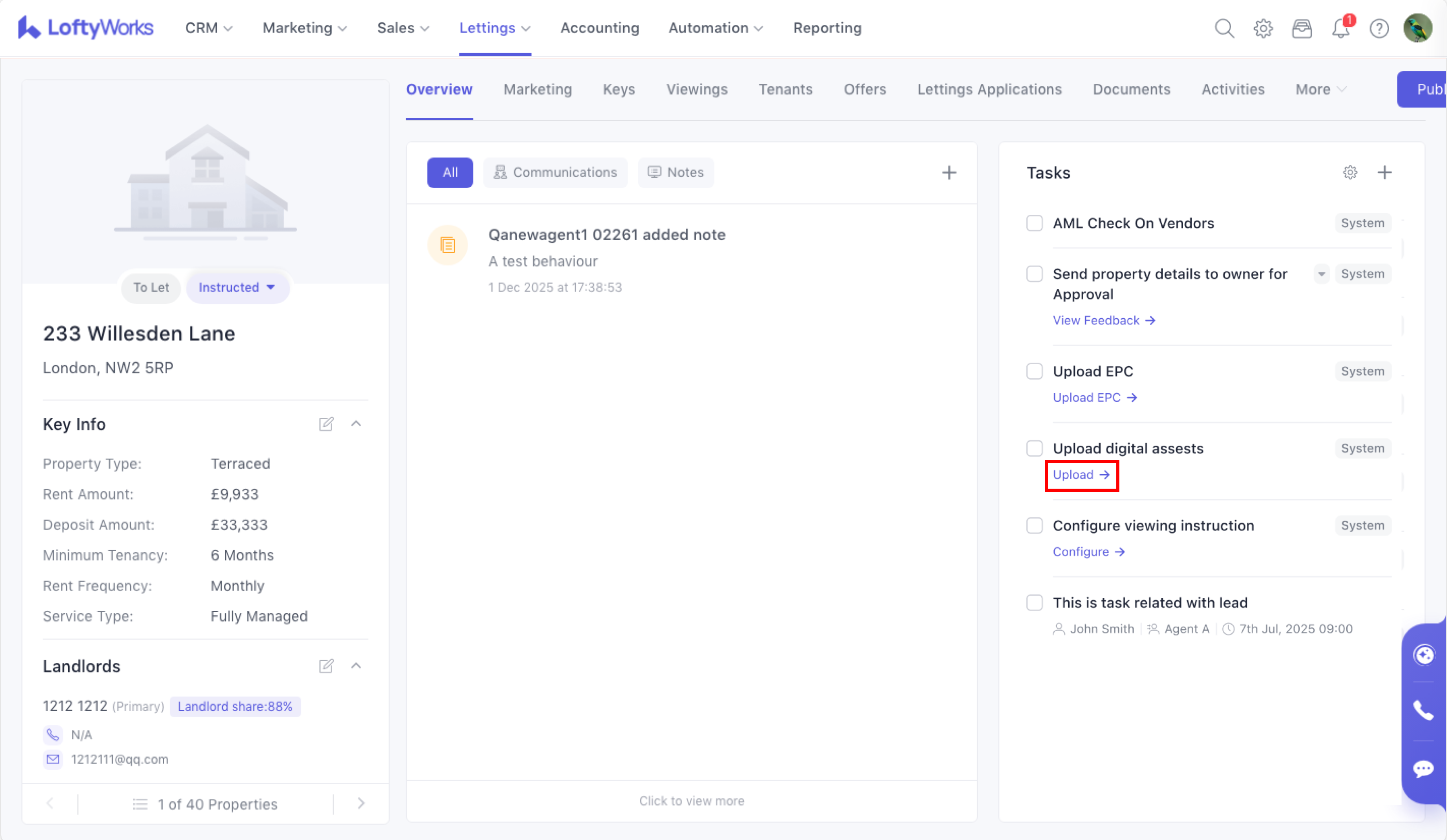Open the Accounting menu item

tap(599, 28)
